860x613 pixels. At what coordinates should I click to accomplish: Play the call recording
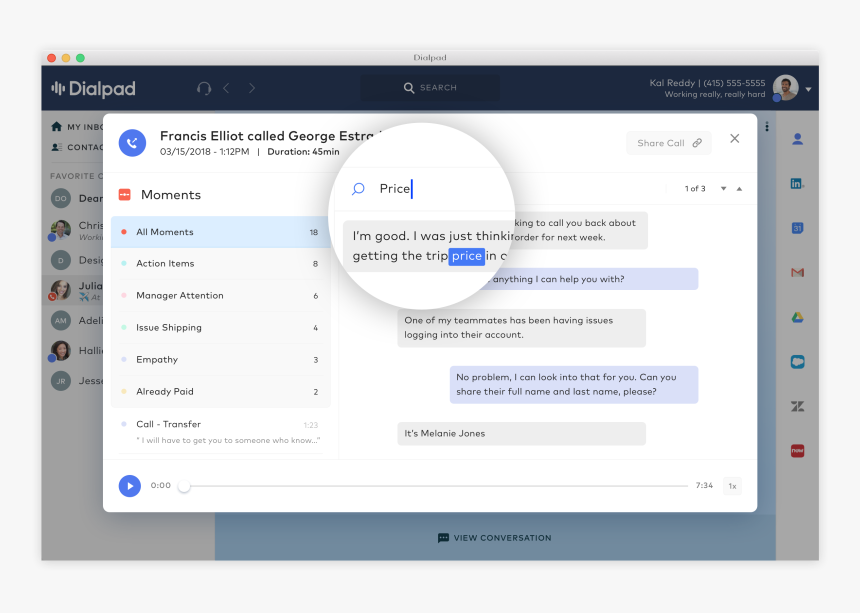tap(129, 486)
